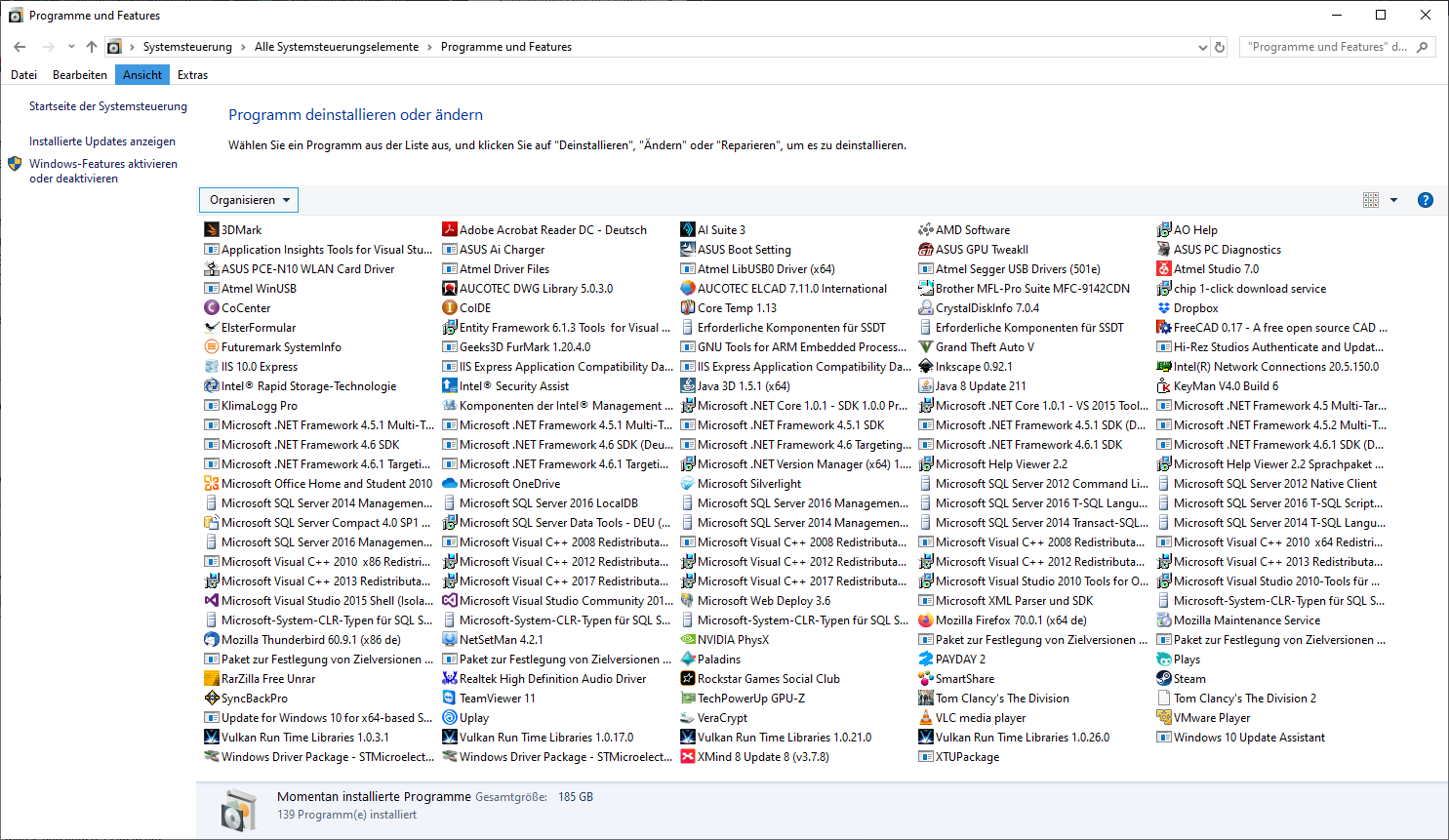This screenshot has width=1449, height=840.
Task: Select Paladins entry
Action: click(710, 660)
